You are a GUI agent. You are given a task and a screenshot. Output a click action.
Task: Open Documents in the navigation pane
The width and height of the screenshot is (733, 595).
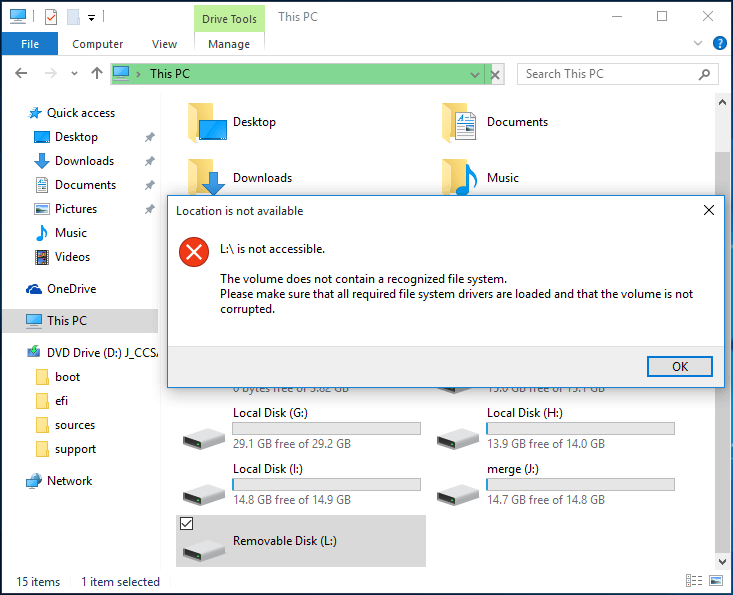coord(85,185)
